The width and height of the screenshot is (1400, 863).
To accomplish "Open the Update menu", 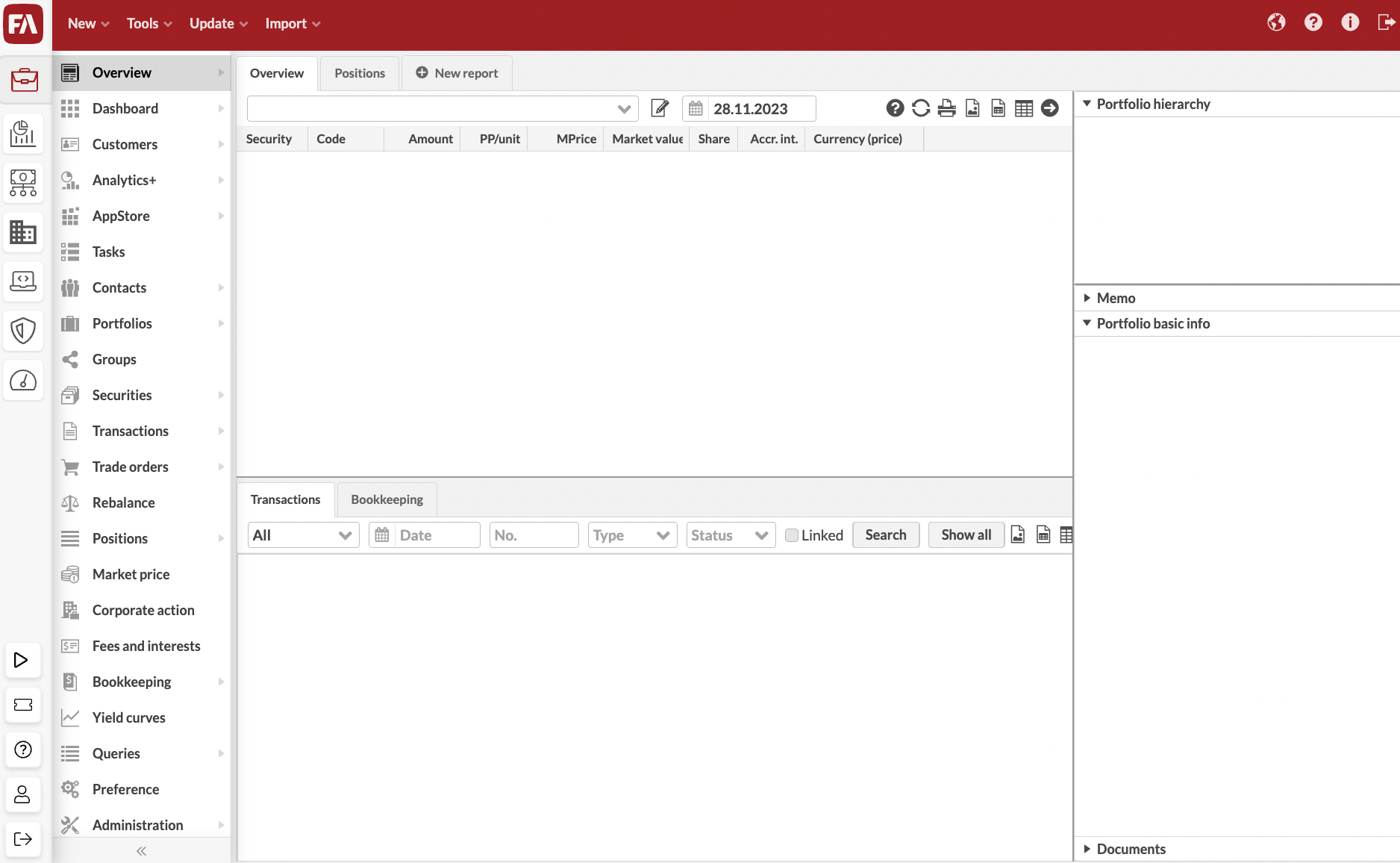I will [218, 23].
